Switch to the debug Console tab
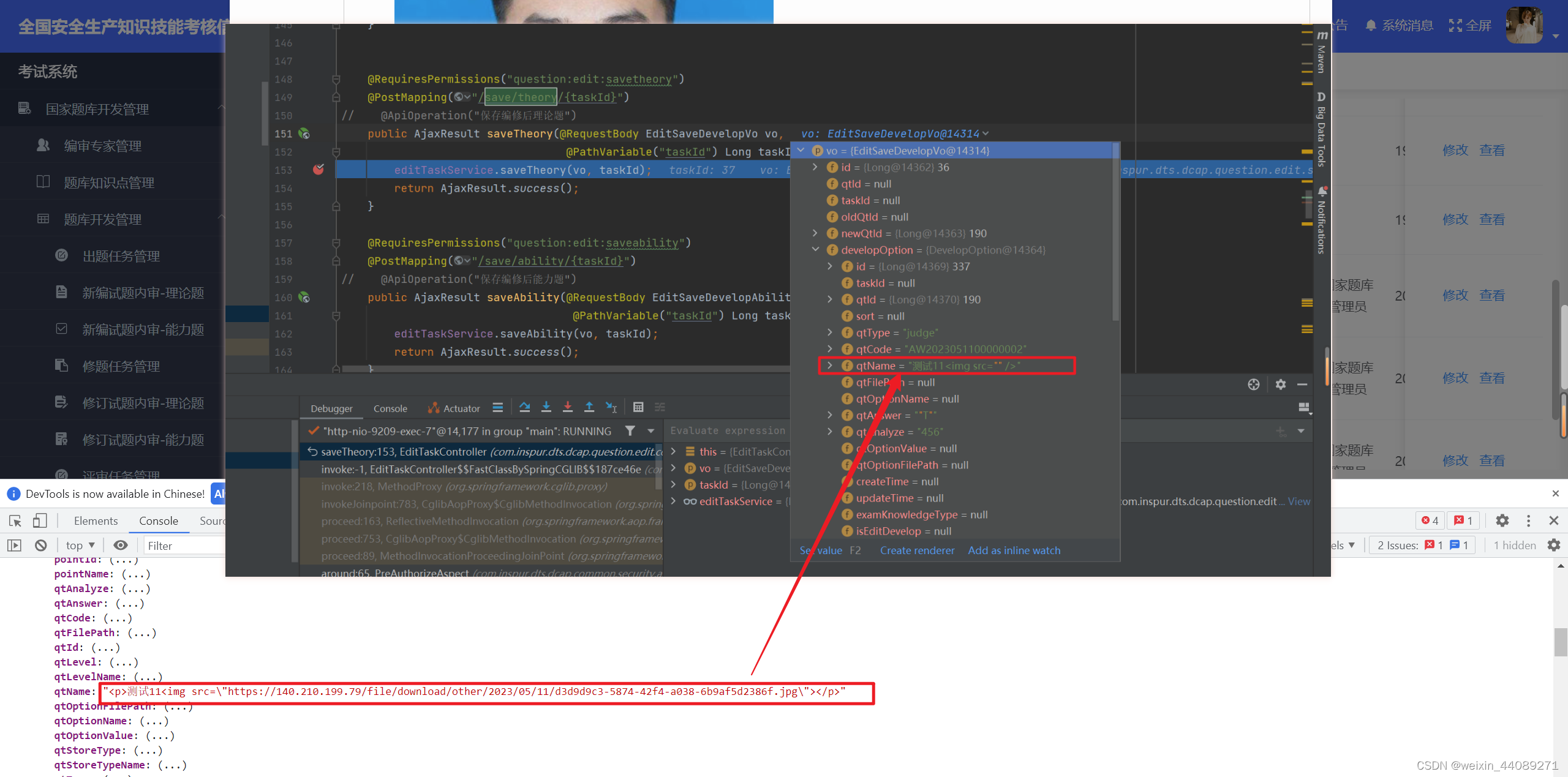The image size is (1568, 777). (x=390, y=408)
